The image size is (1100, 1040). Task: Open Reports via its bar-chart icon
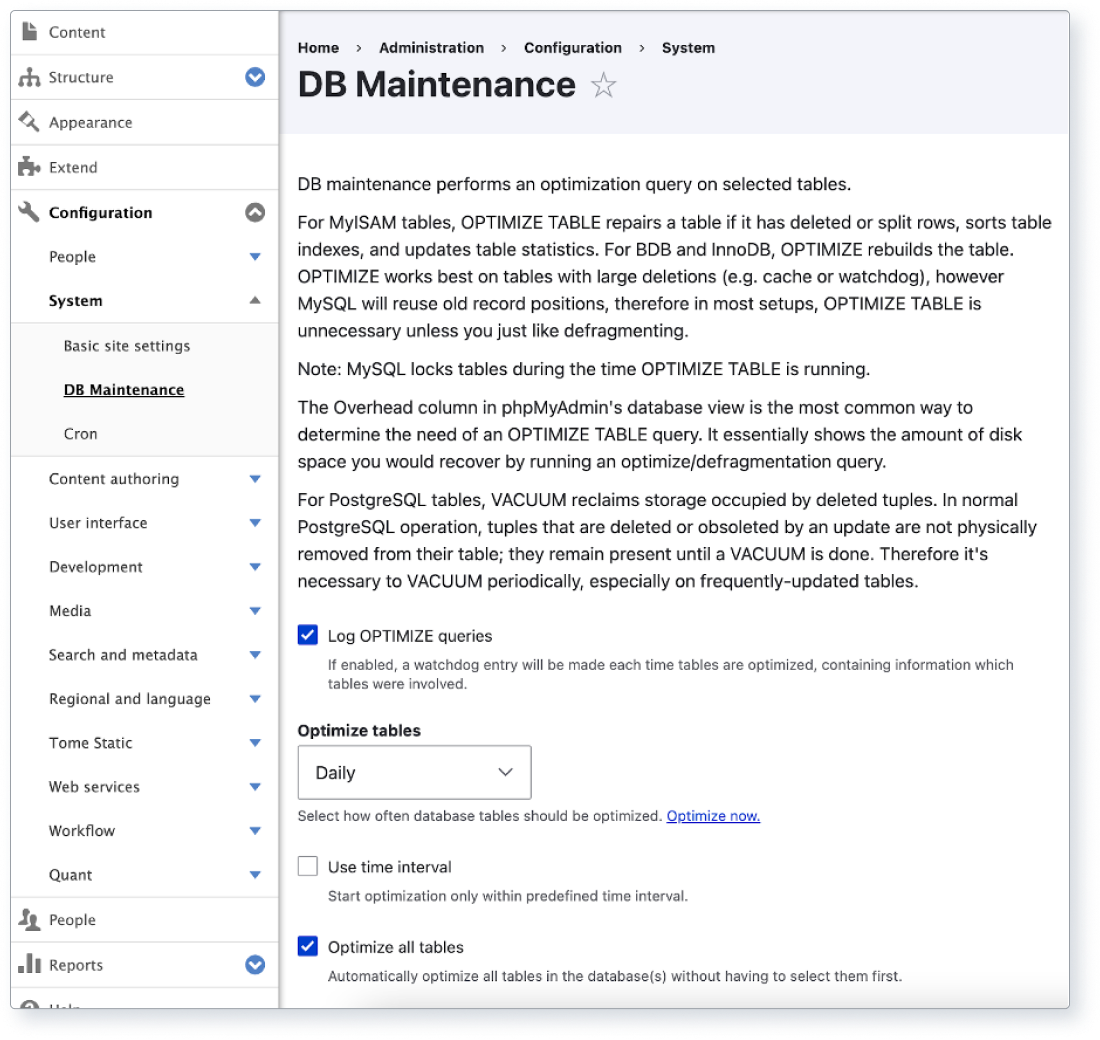[x=27, y=964]
